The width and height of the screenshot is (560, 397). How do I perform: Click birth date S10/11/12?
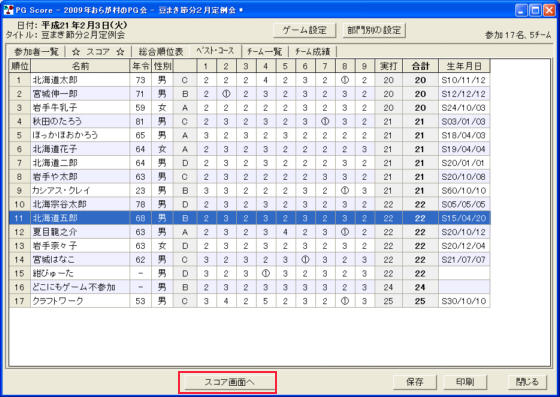[464, 80]
